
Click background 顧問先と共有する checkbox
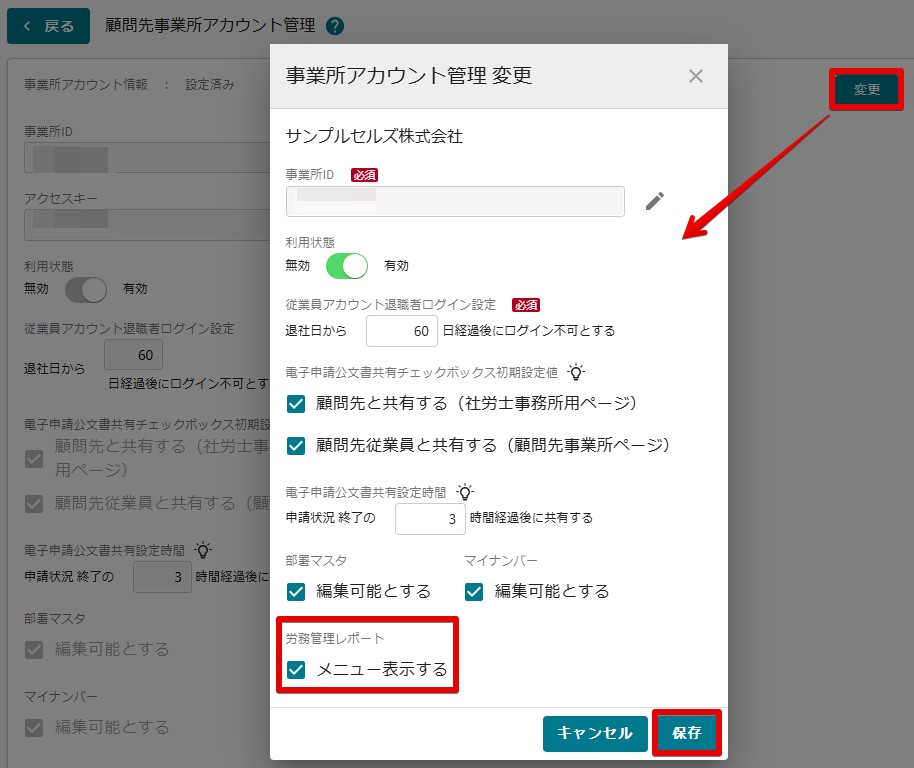[34, 459]
